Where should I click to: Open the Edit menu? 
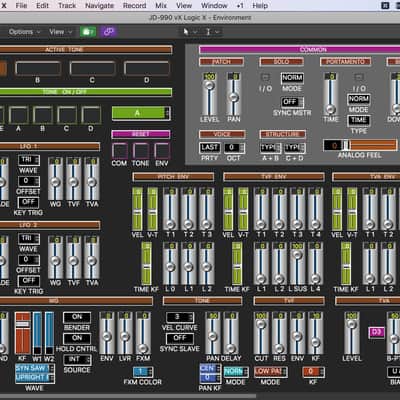[42, 5]
